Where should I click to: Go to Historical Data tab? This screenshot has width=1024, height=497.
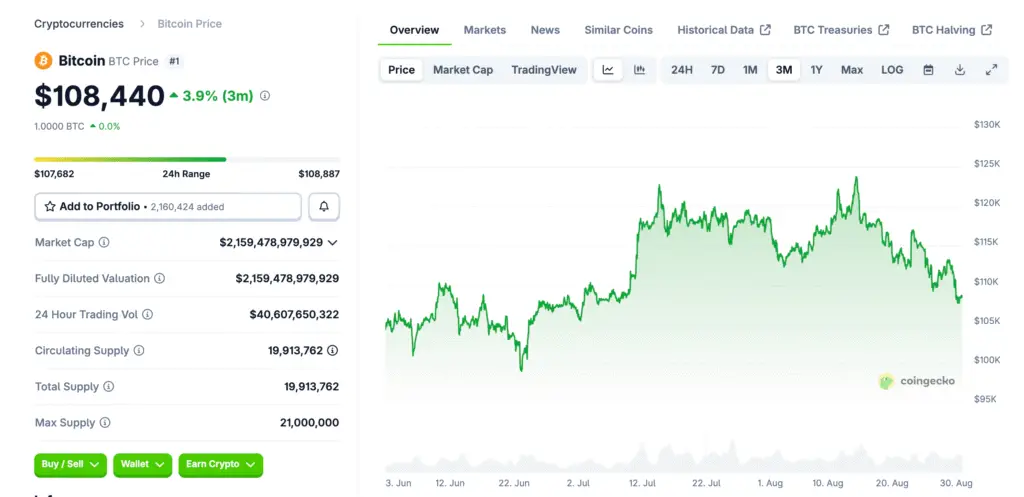(x=723, y=30)
